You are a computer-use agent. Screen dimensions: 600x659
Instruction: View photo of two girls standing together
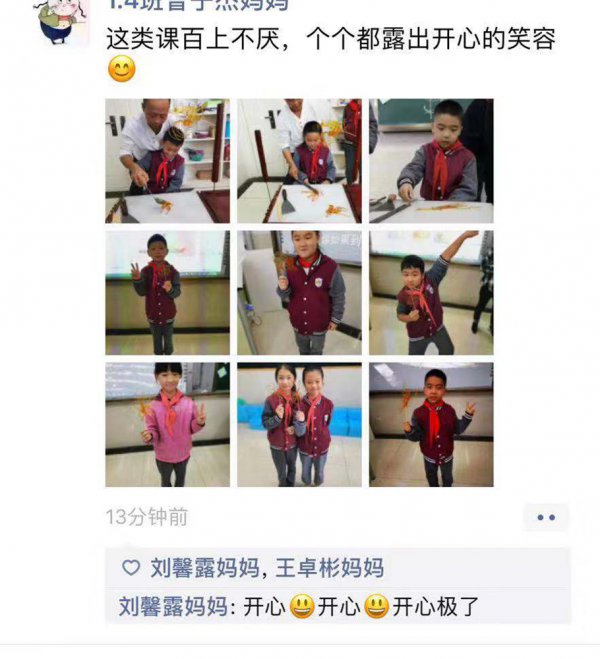(300, 425)
